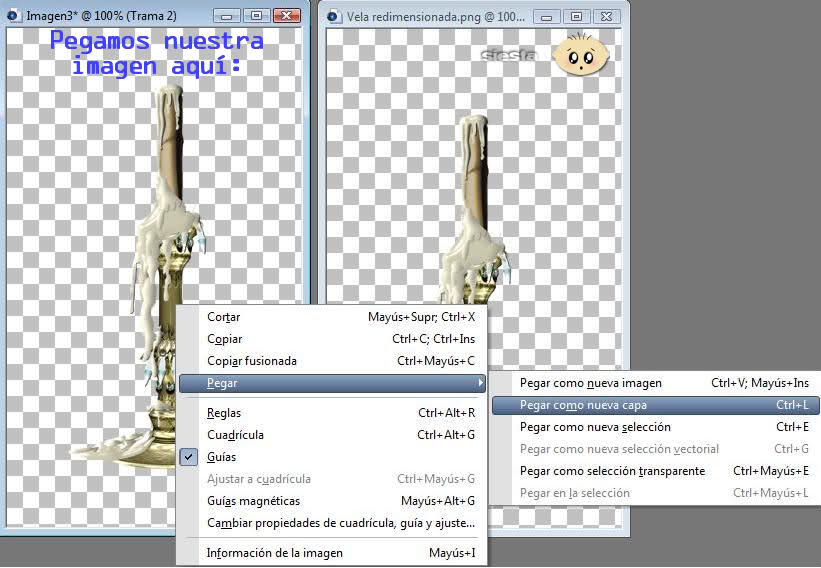The image size is (821, 568).
Task: Maximize the Vela redimensionada window
Action: (576, 17)
